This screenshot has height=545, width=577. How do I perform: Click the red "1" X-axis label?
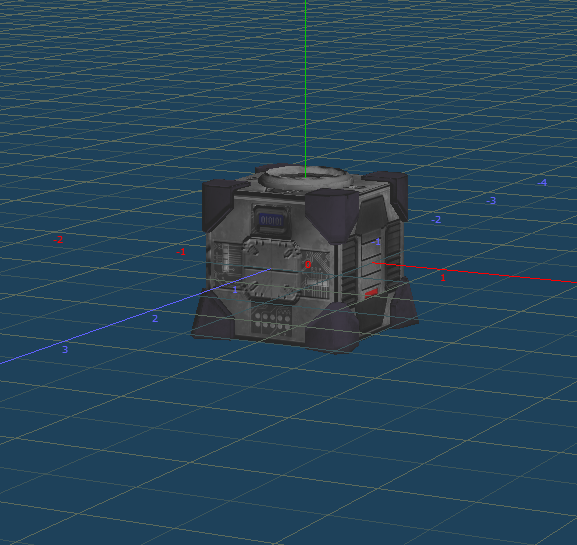pos(443,278)
